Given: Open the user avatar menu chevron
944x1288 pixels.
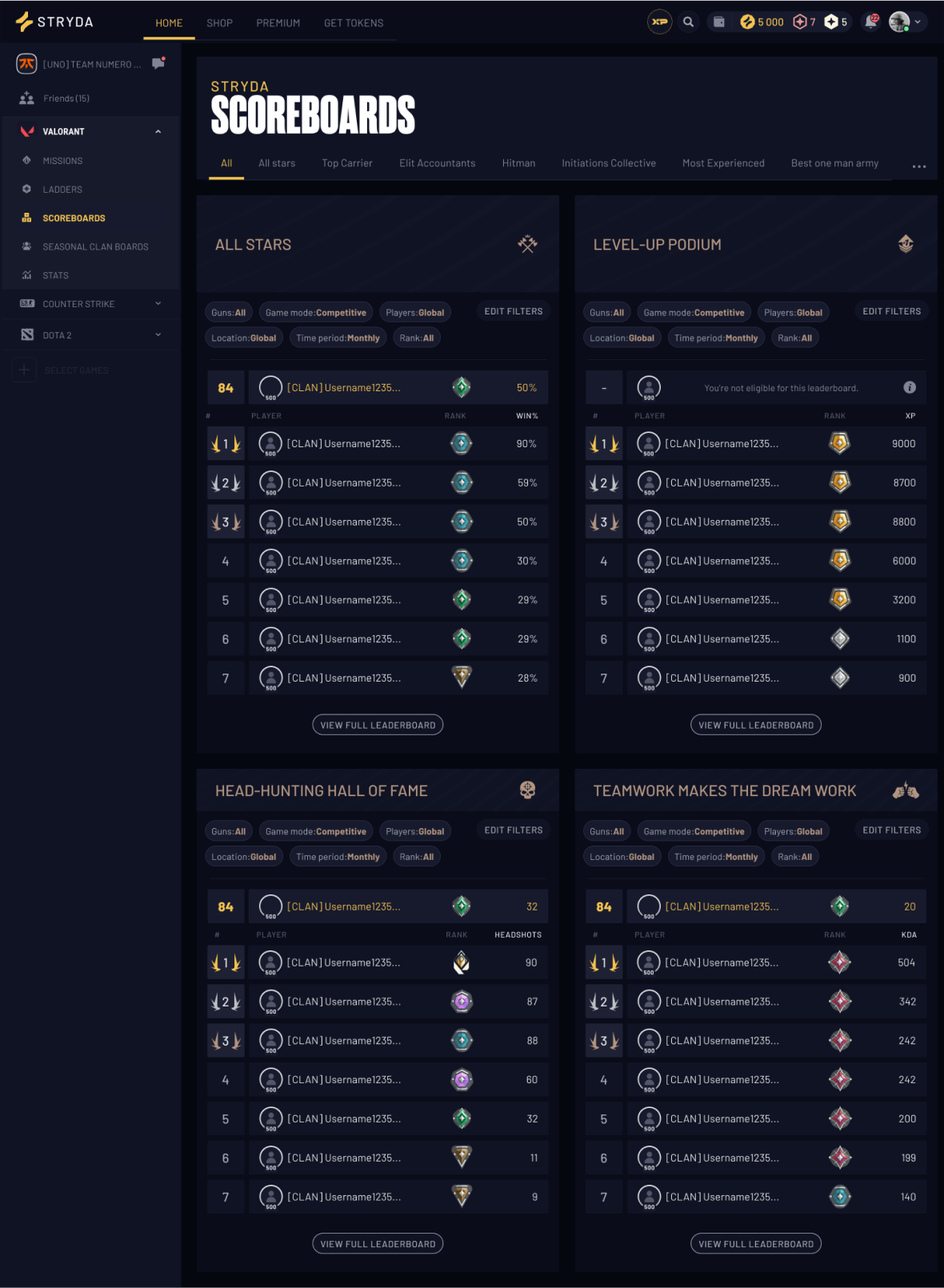Looking at the screenshot, I should click(x=918, y=22).
